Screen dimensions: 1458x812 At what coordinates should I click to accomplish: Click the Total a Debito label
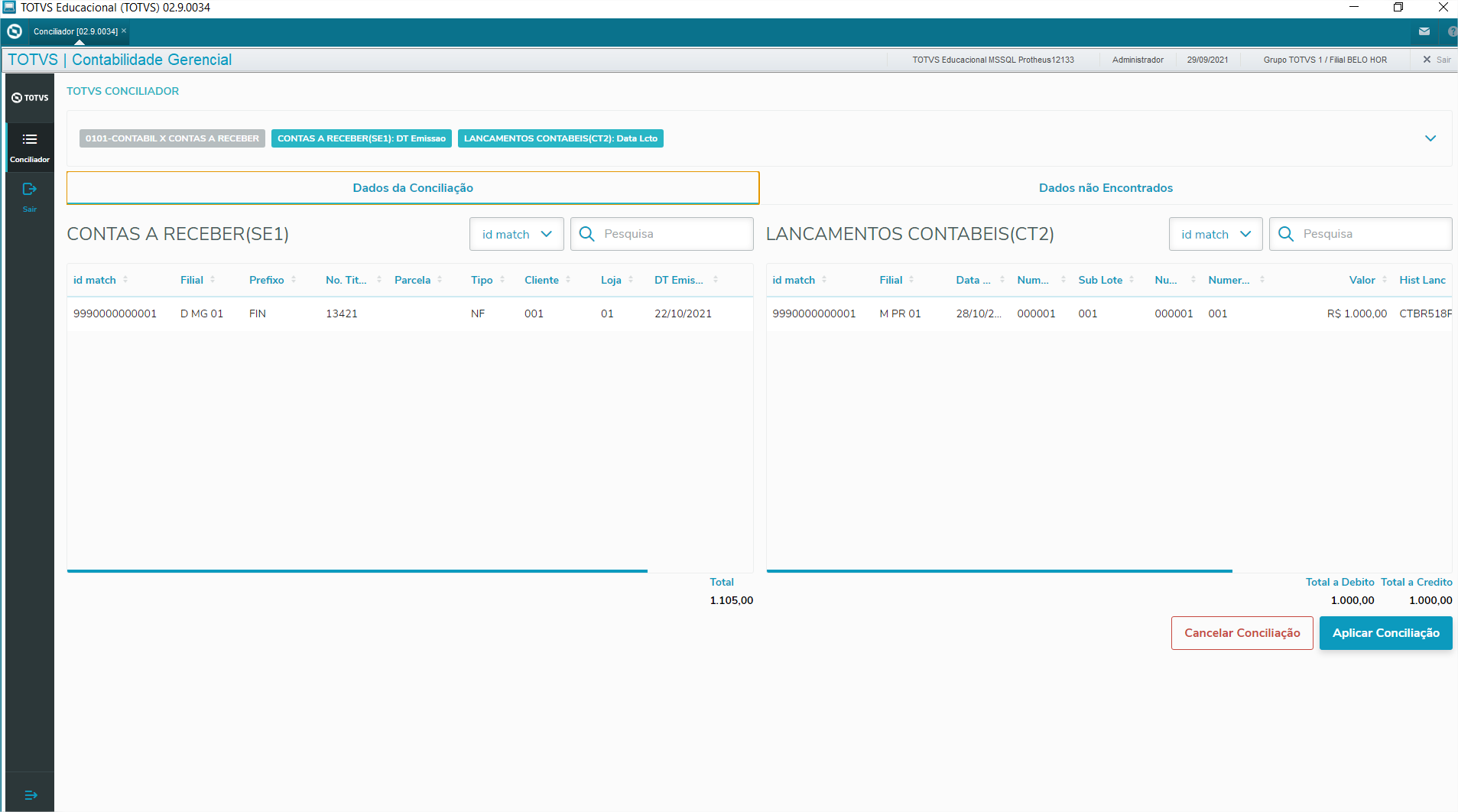point(1339,582)
